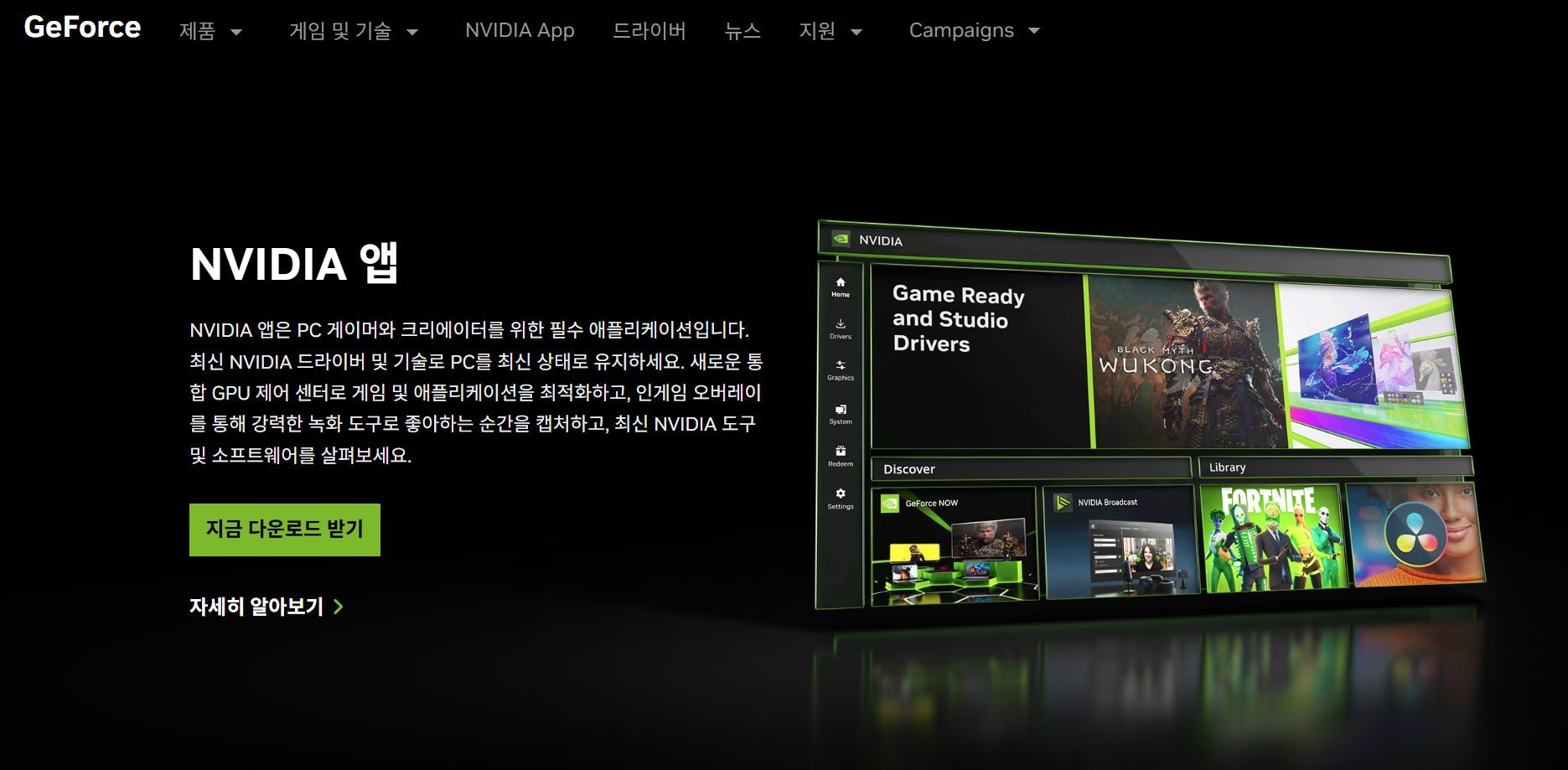Expand the 게임 및 기술 dropdown arrow
This screenshot has width=1568, height=770.
412,32
